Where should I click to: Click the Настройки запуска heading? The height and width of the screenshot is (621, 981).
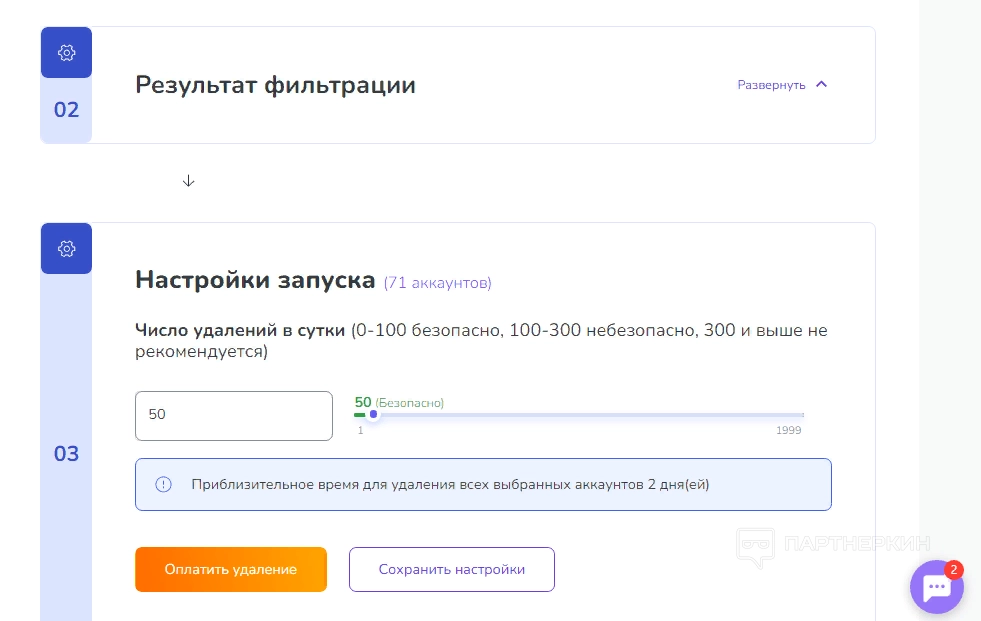click(255, 280)
